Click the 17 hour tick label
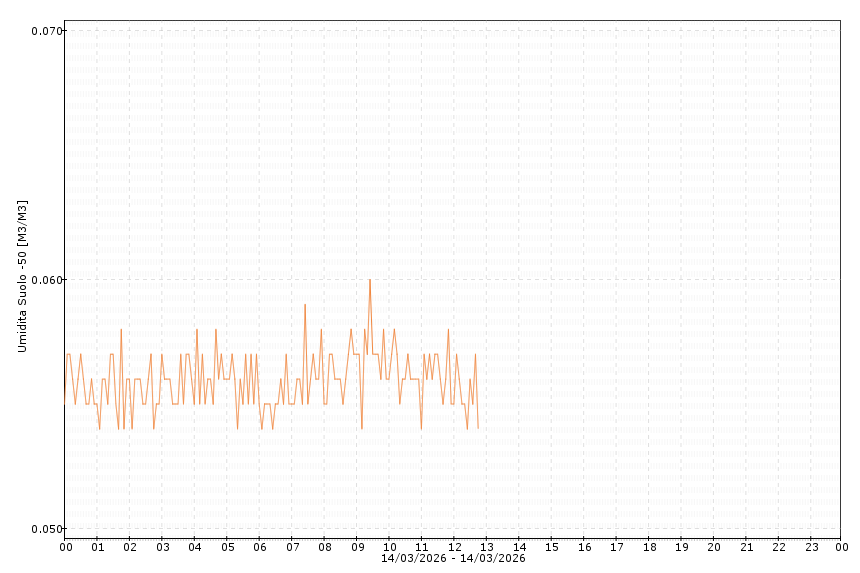Image resolution: width=860 pixels, height=573 pixels. pos(617,547)
